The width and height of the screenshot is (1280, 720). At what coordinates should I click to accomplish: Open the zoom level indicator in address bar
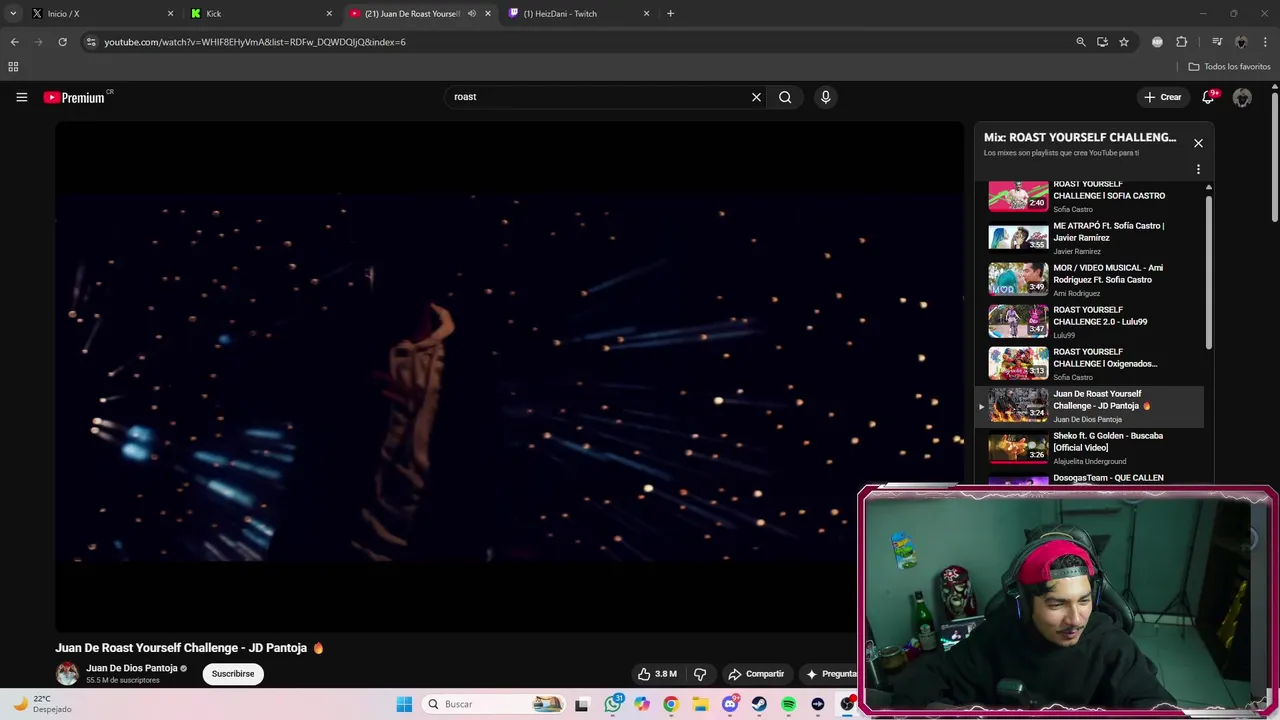pos(1080,42)
